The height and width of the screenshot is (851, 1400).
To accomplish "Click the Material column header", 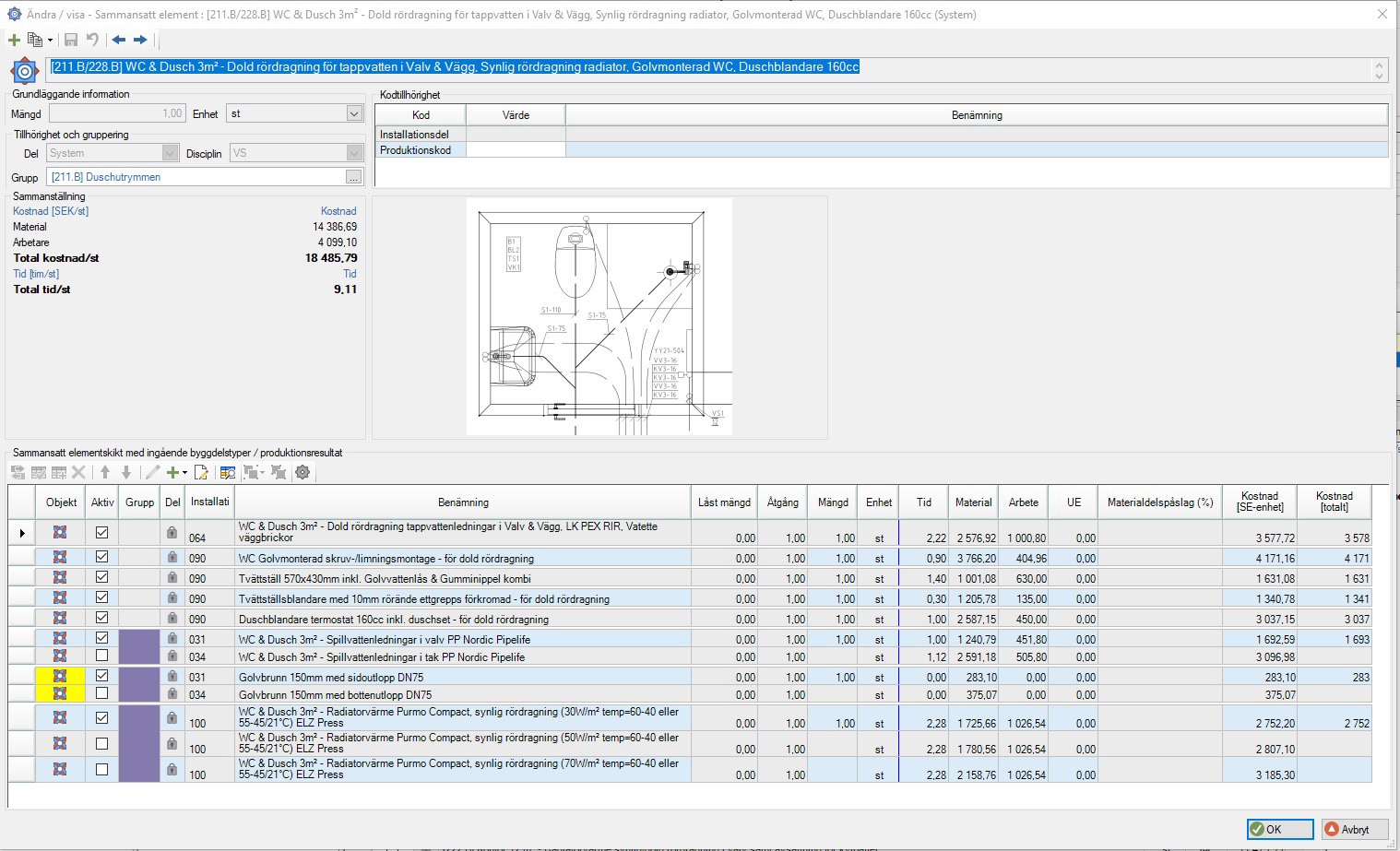I will [x=973, y=502].
